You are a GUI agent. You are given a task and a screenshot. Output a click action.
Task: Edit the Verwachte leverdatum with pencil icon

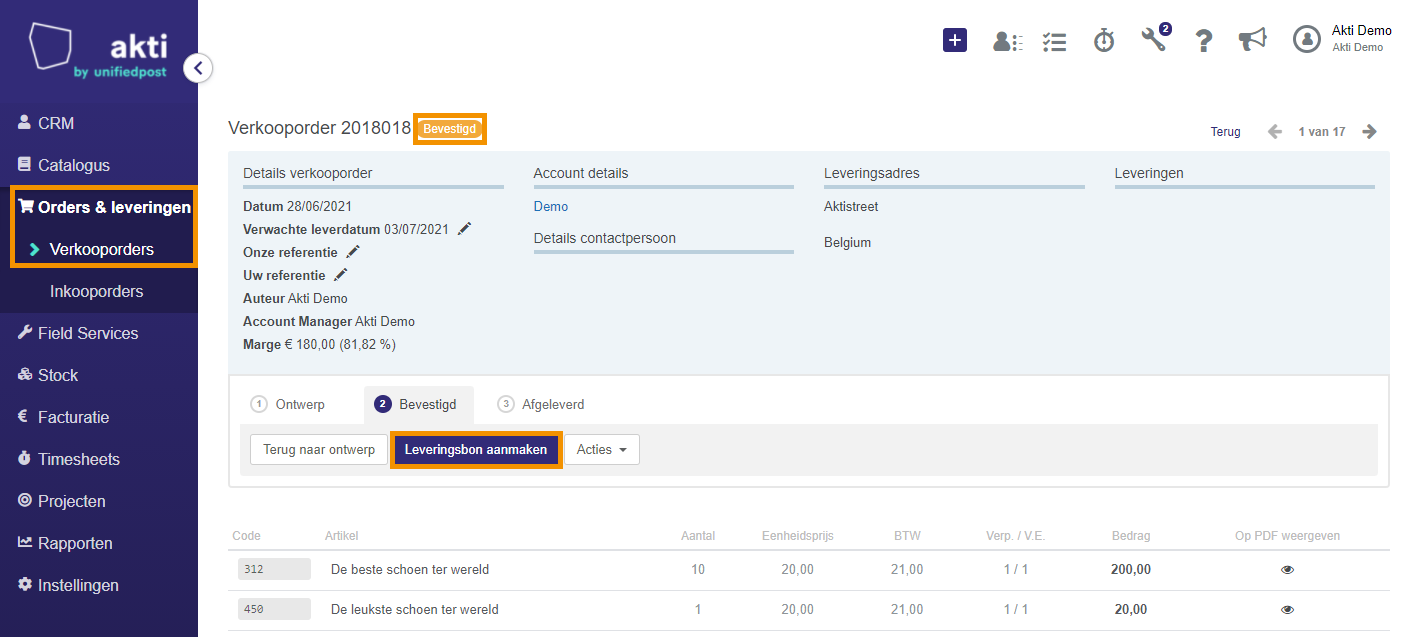tap(464, 229)
